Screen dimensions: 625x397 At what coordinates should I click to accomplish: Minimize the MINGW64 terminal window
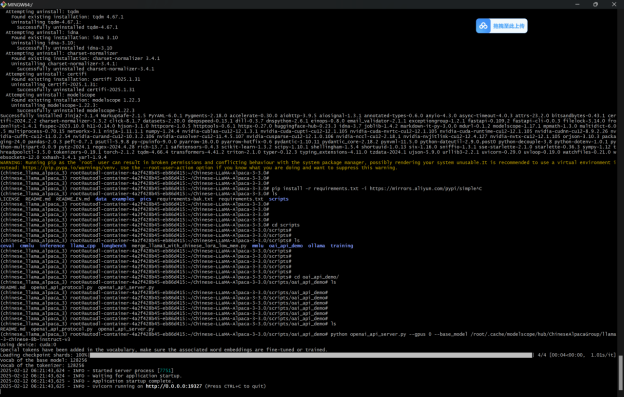point(577,4)
